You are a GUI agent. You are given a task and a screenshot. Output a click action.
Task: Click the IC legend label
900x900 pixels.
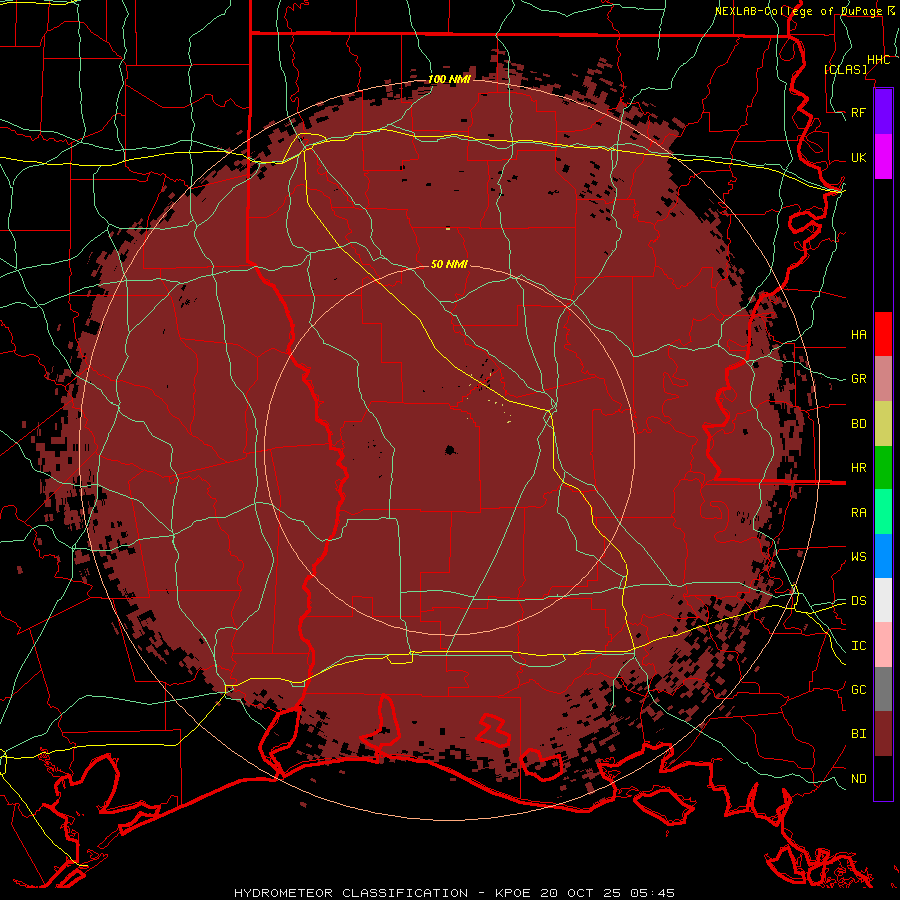[x=858, y=646]
